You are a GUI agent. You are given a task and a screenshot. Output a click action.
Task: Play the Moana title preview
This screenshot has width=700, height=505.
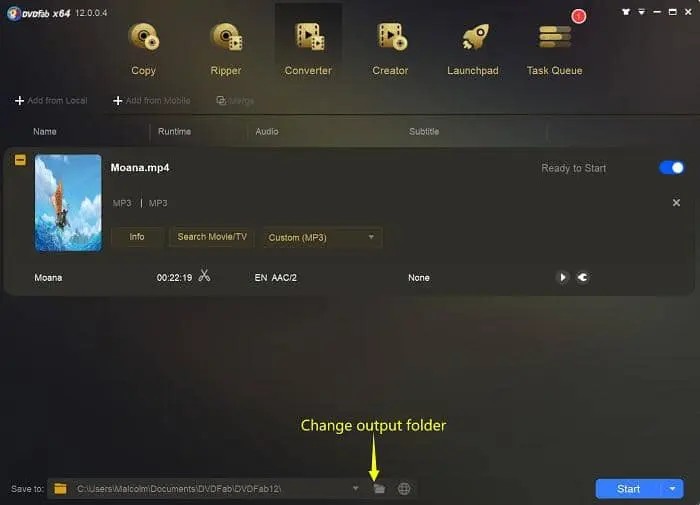click(x=562, y=277)
